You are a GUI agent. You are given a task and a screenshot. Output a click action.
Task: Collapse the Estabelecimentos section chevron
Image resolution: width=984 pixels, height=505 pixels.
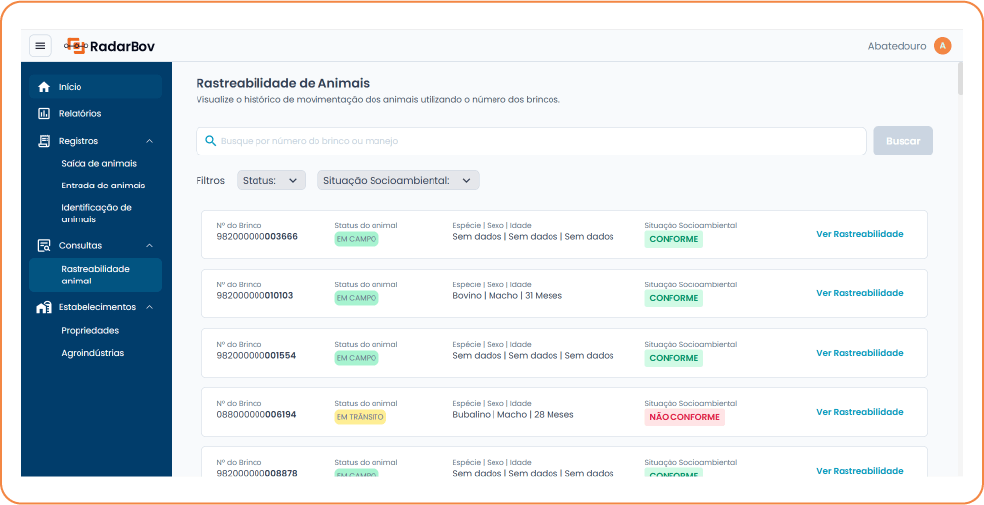[149, 307]
